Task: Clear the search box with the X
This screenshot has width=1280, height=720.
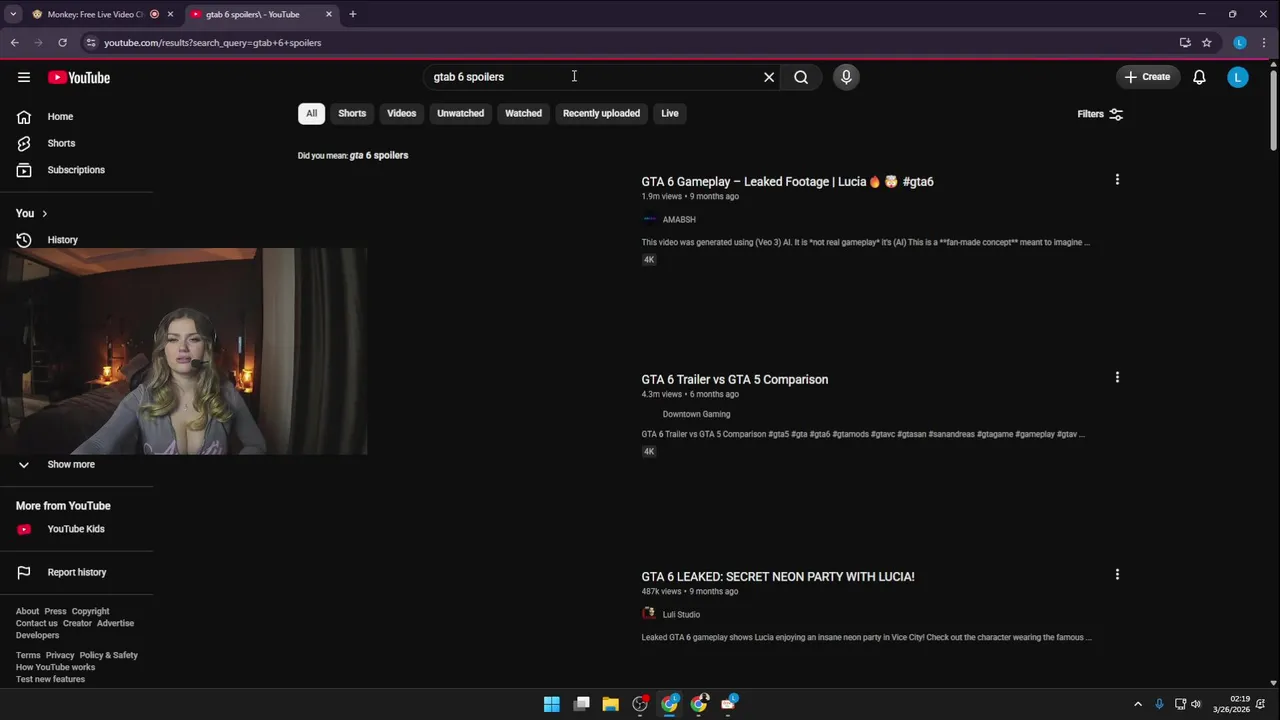Action: (x=769, y=77)
